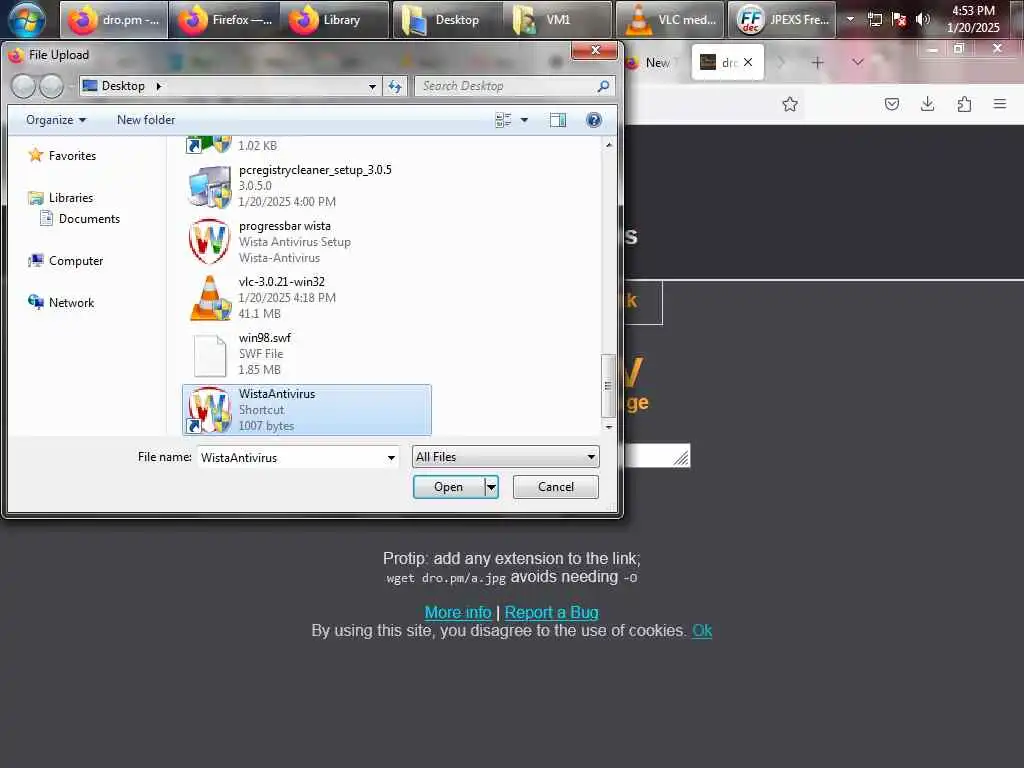Select Computer in navigation pane
Viewport: 1024px width, 768px height.
click(x=65, y=261)
